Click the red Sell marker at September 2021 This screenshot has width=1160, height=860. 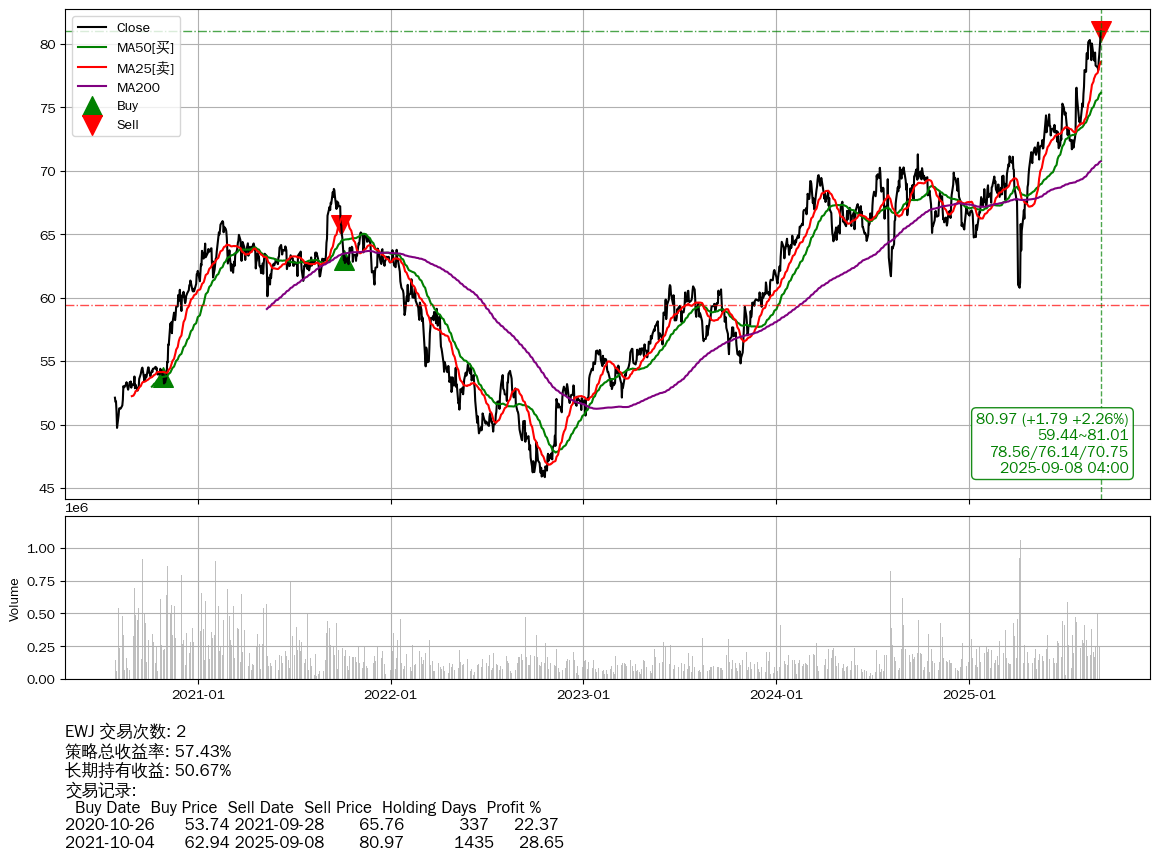[341, 225]
